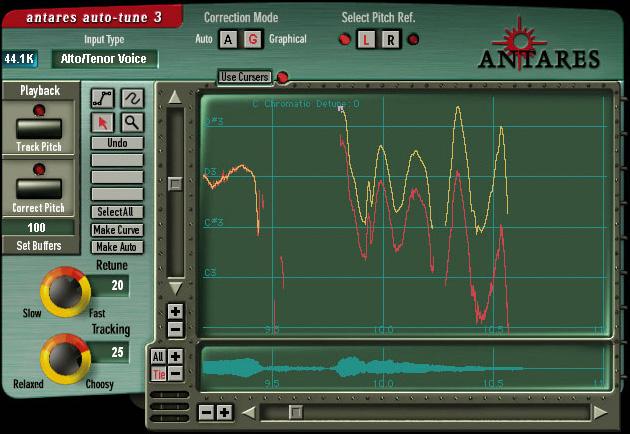Toggle Use Cursors
This screenshot has height=434, width=630.
(x=244, y=77)
